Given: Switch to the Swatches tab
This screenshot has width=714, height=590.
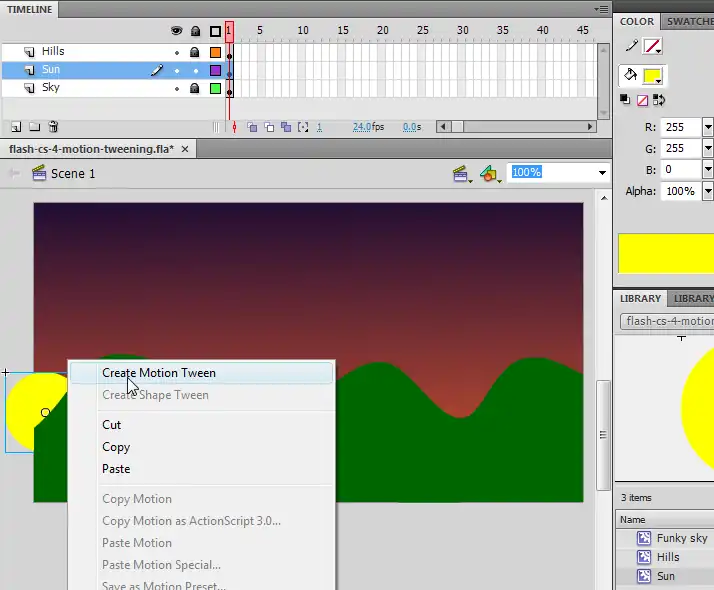Looking at the screenshot, I should coord(690,21).
